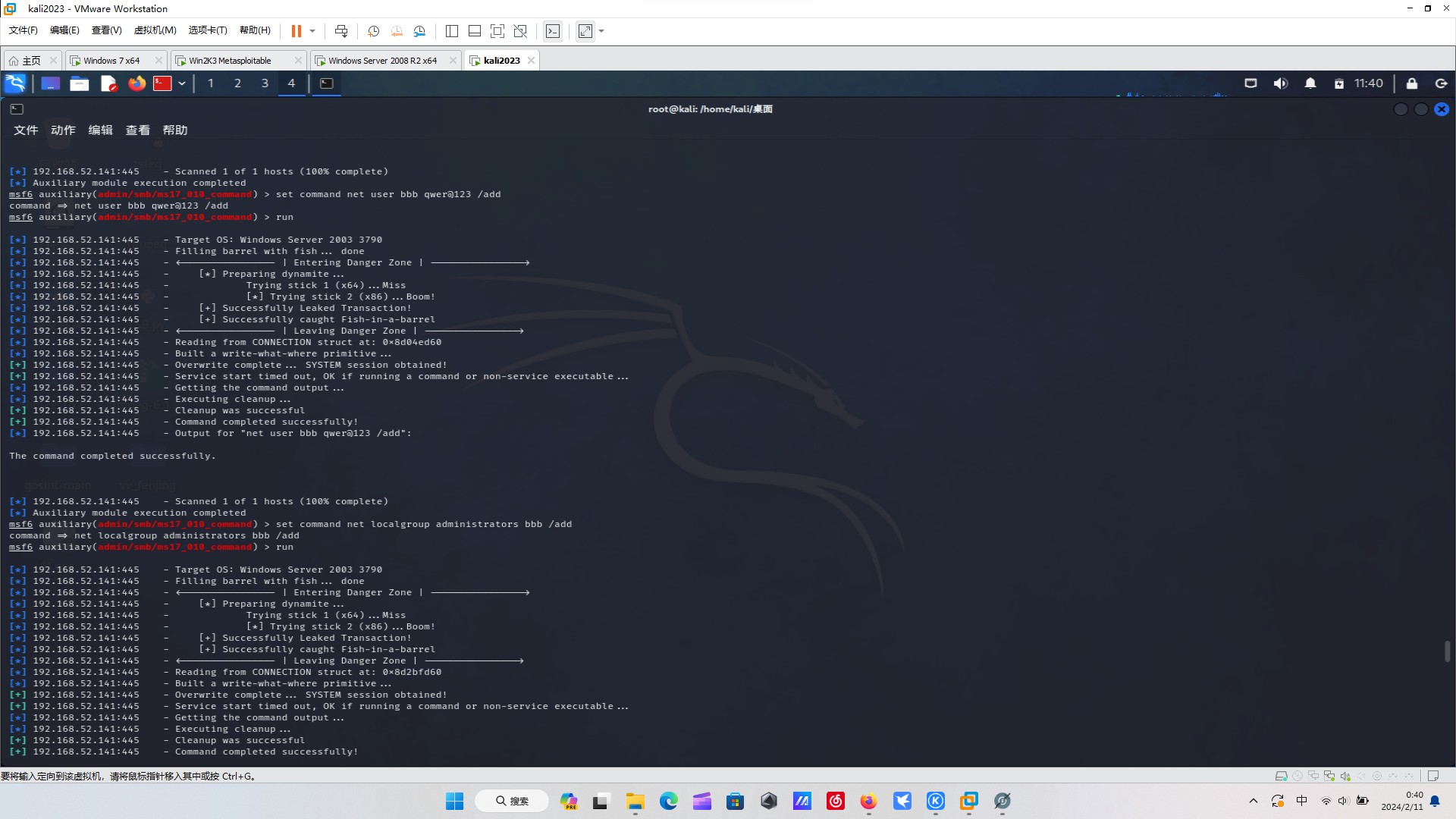This screenshot has width=1456, height=819.
Task: Launch Firefox from the Kali panel
Action: point(136,83)
